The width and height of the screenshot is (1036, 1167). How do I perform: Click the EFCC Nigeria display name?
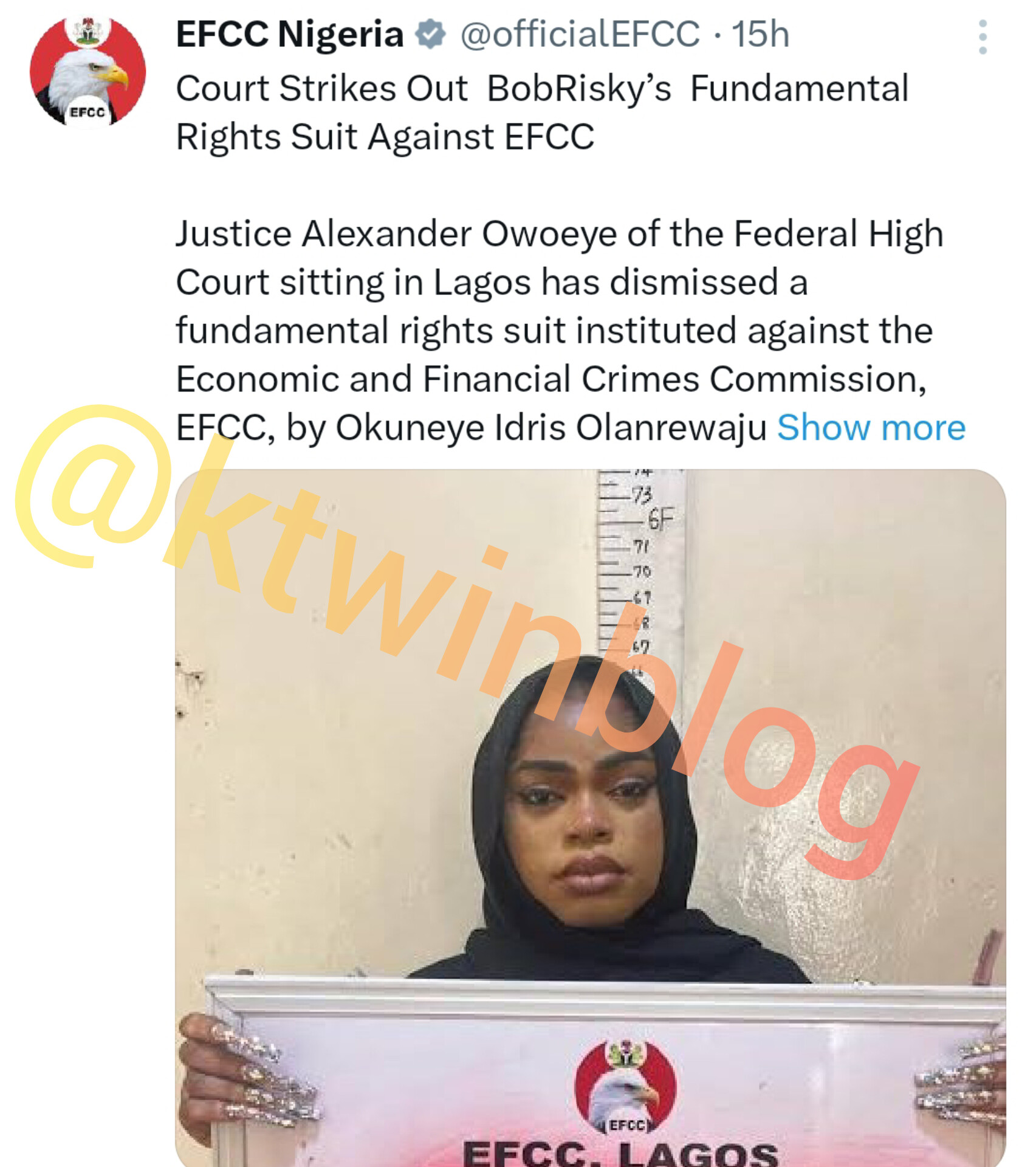290,34
